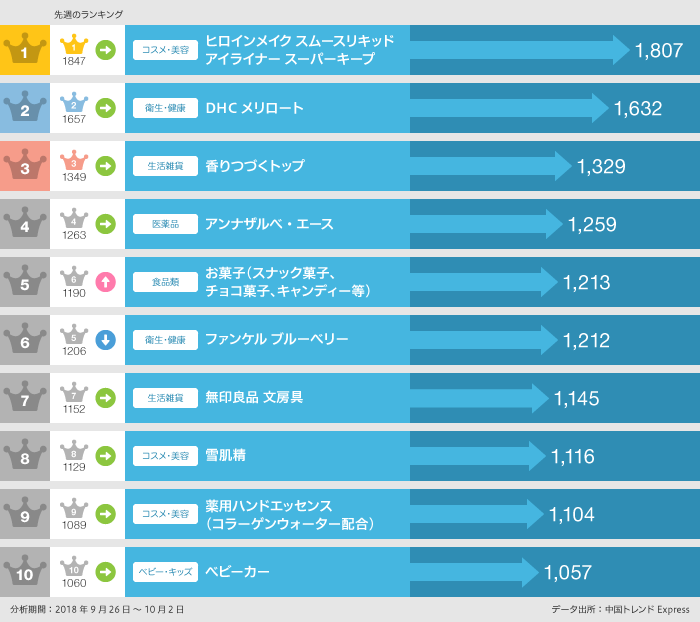Click the gray rank 7 crown icon
Screen dimensions: 700x622
click(25, 398)
